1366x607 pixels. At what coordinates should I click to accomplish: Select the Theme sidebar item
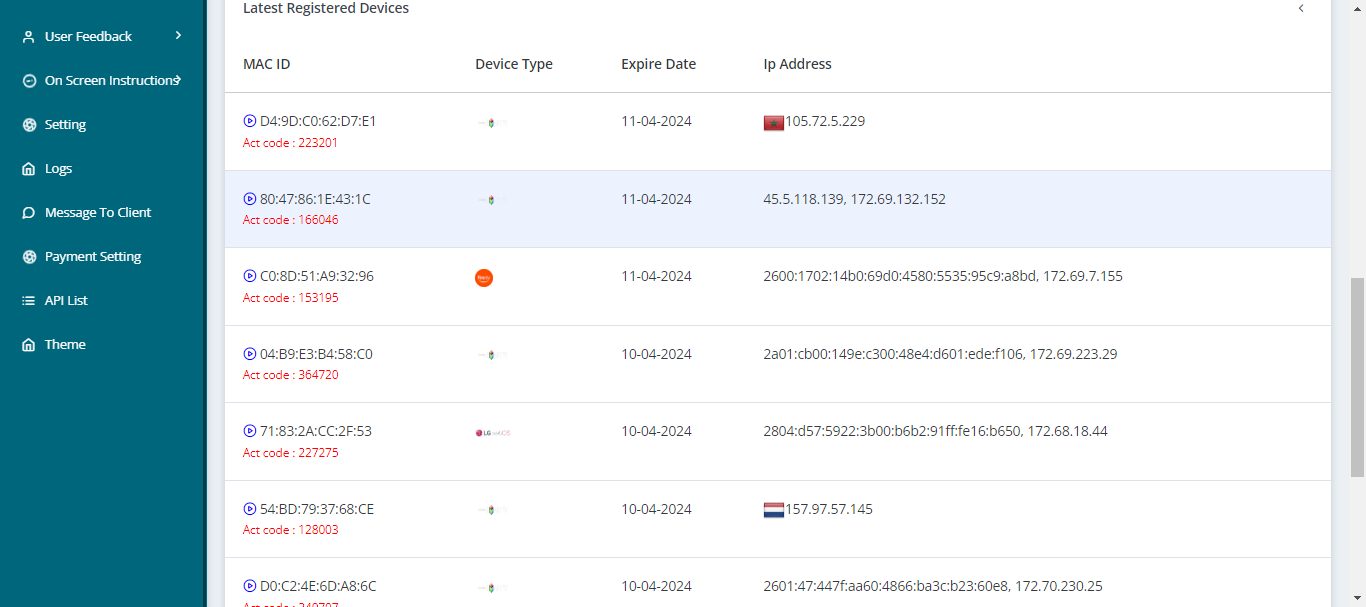(x=65, y=345)
